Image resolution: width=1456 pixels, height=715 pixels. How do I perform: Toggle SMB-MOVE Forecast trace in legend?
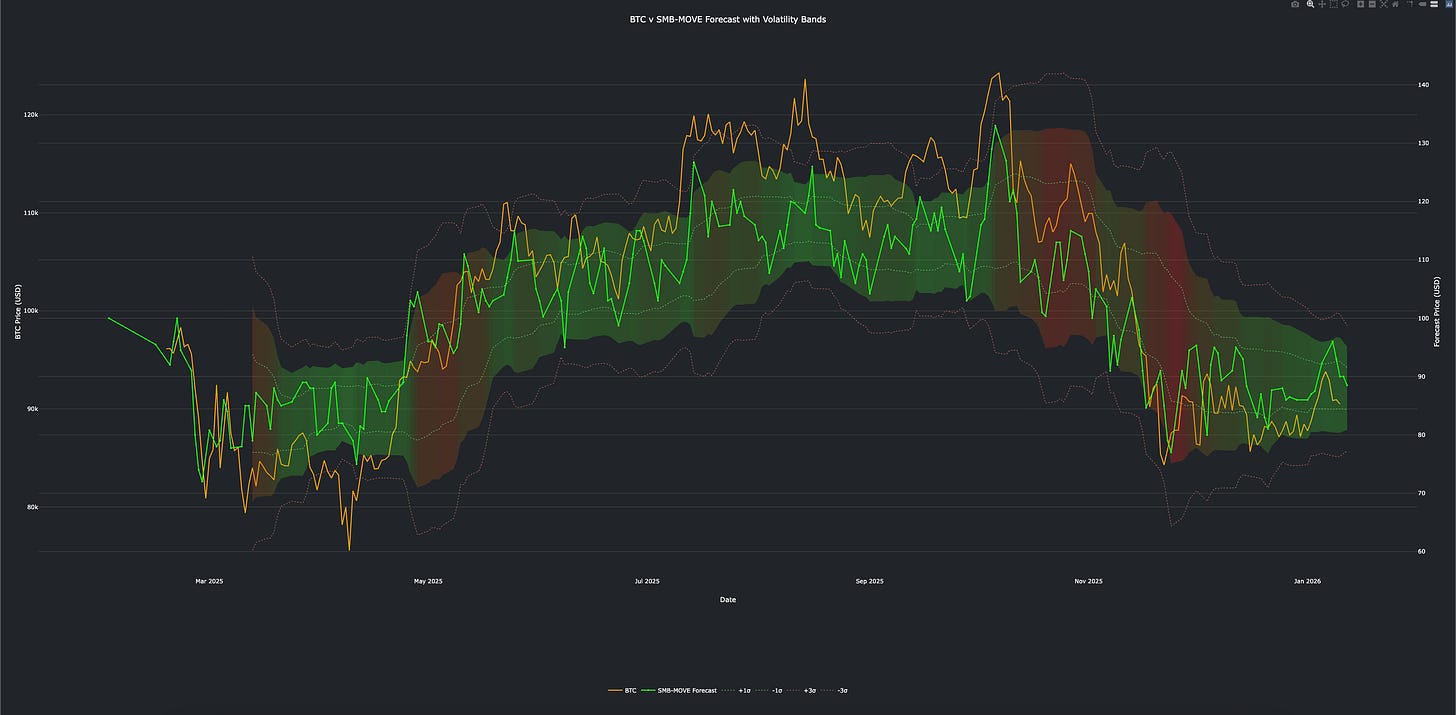pyautogui.click(x=678, y=690)
